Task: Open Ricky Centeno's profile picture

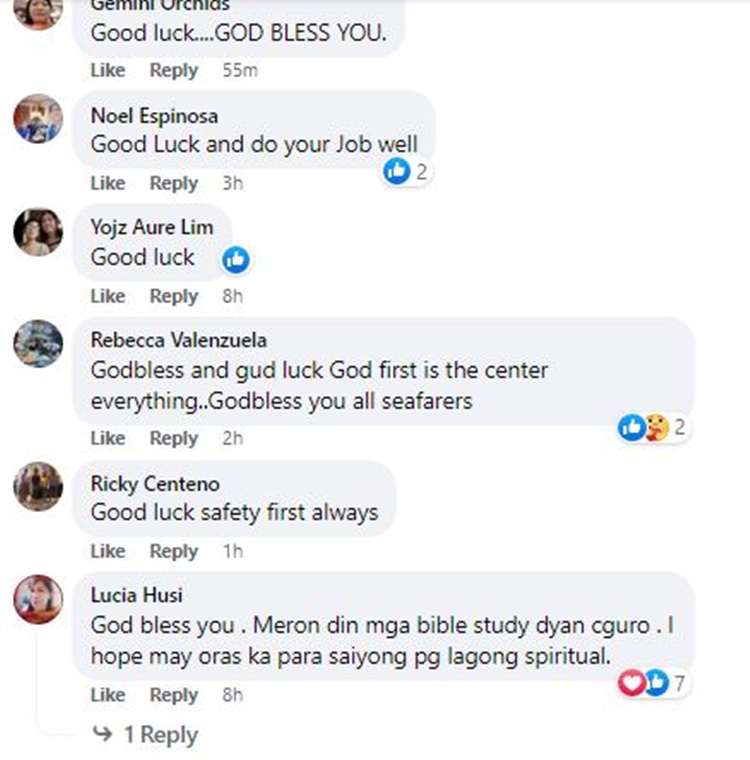Action: [x=38, y=488]
